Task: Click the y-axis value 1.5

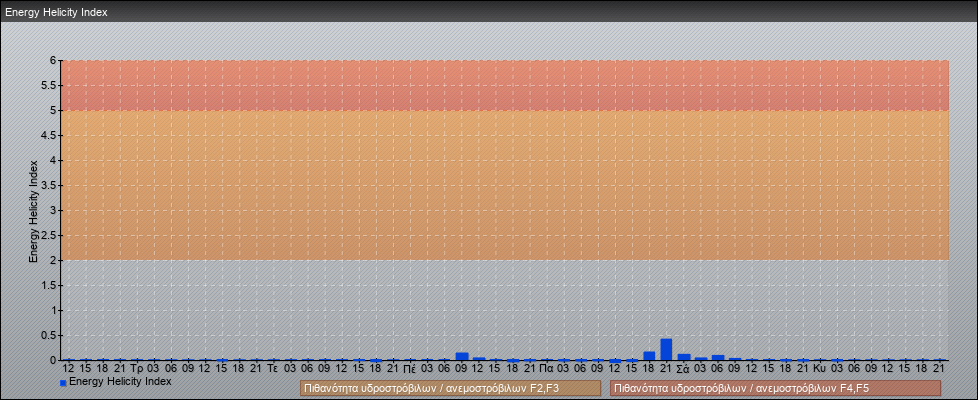Action: [49, 285]
